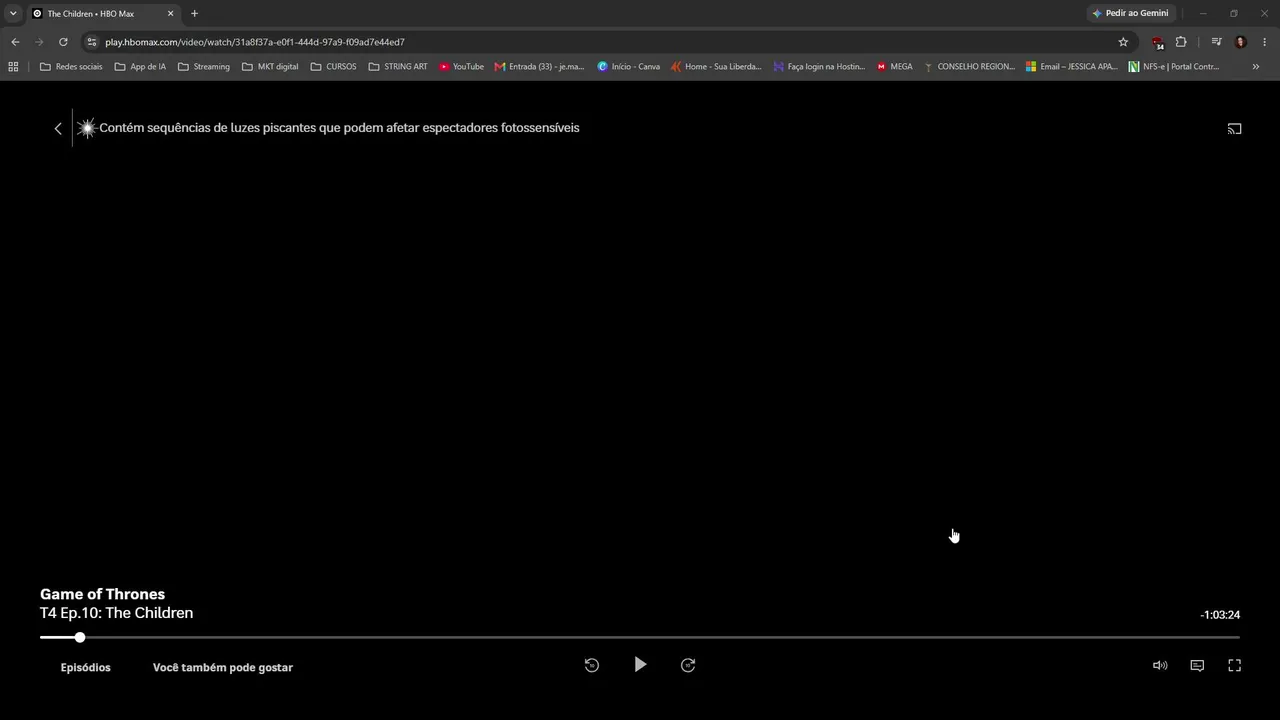The width and height of the screenshot is (1280, 720).
Task: Close The Children HBO Max tab
Action: (x=170, y=13)
